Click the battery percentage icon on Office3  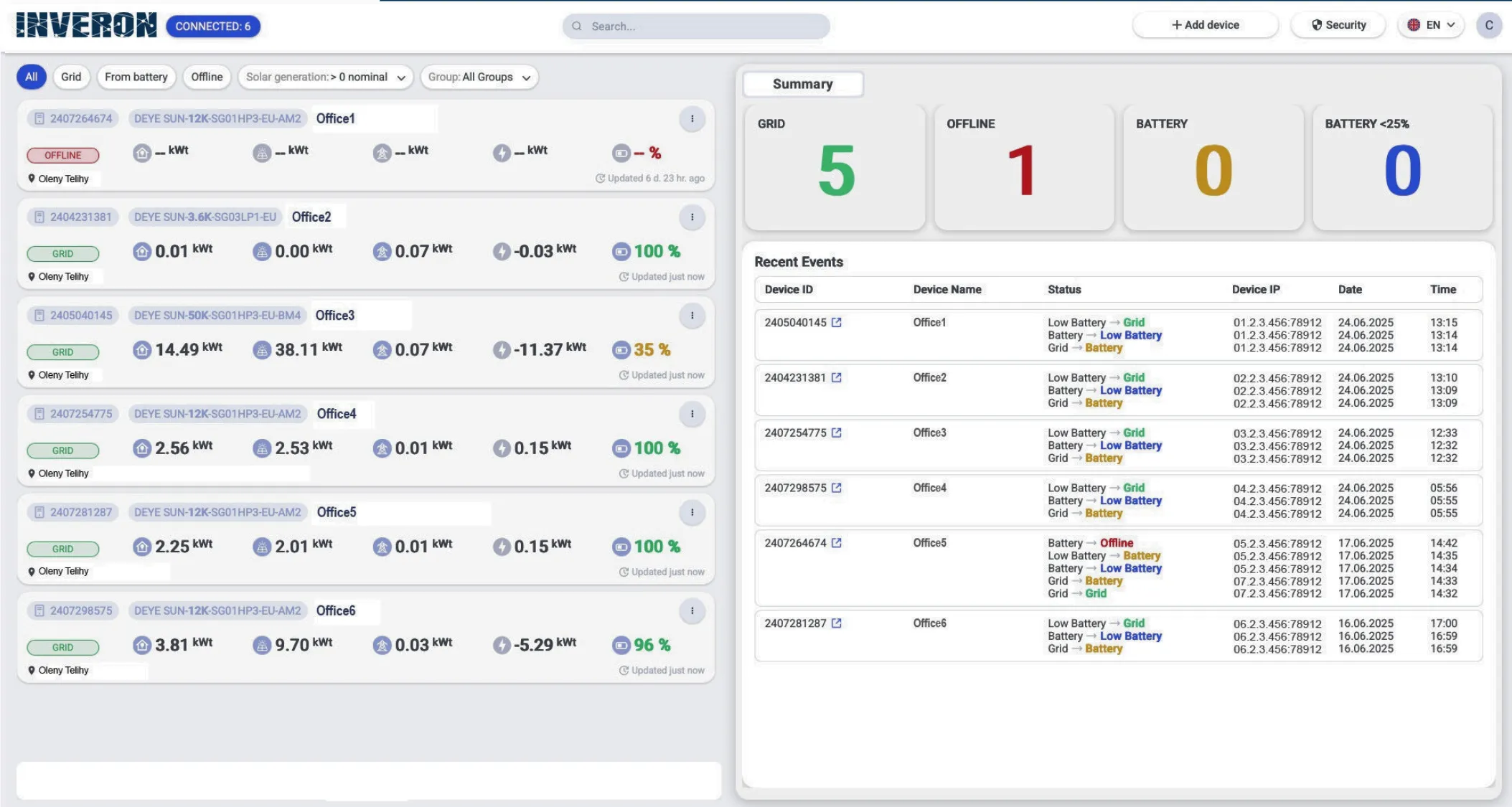pos(621,350)
